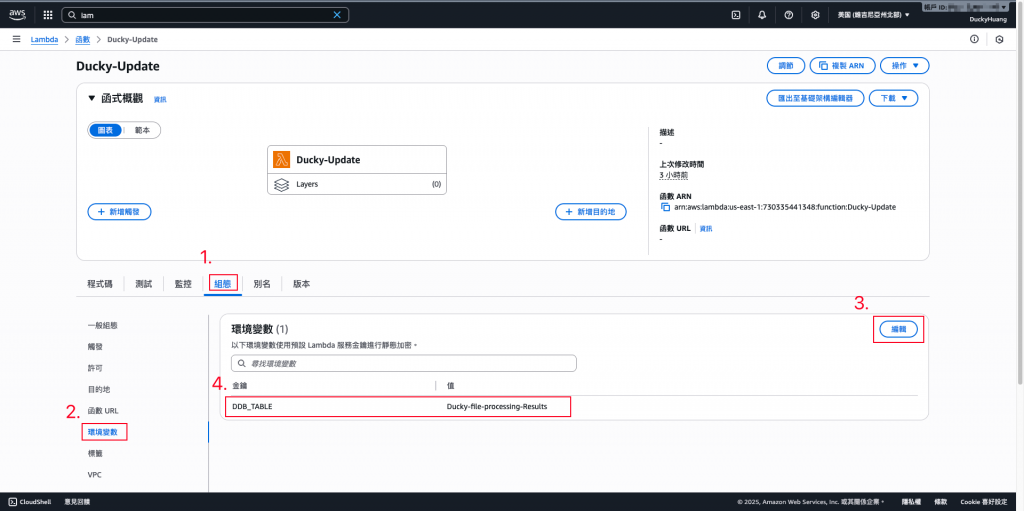
Task: Switch to the 測試 tab
Action: (x=144, y=284)
